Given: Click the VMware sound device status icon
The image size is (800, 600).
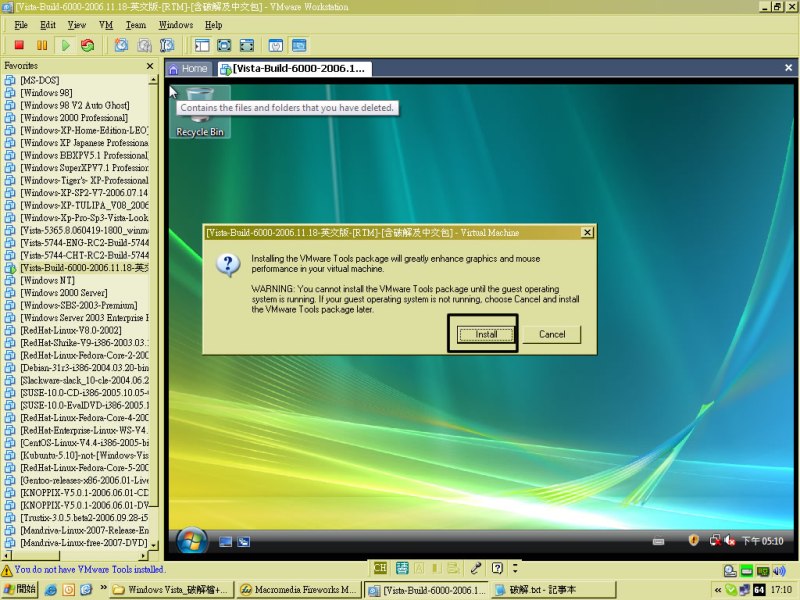Looking at the screenshot, I should [779, 571].
